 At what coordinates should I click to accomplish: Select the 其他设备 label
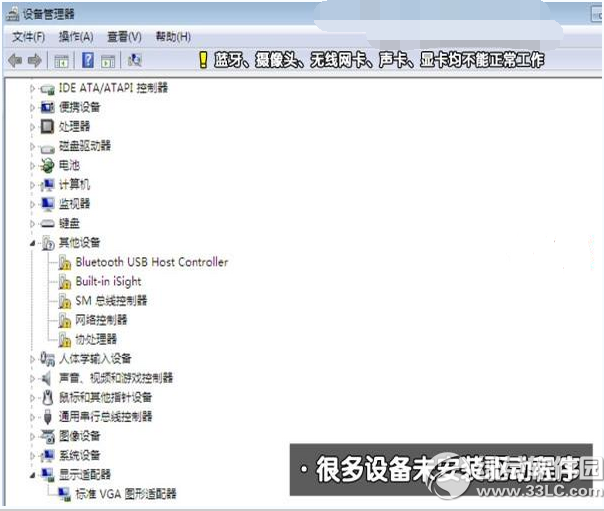click(79, 243)
